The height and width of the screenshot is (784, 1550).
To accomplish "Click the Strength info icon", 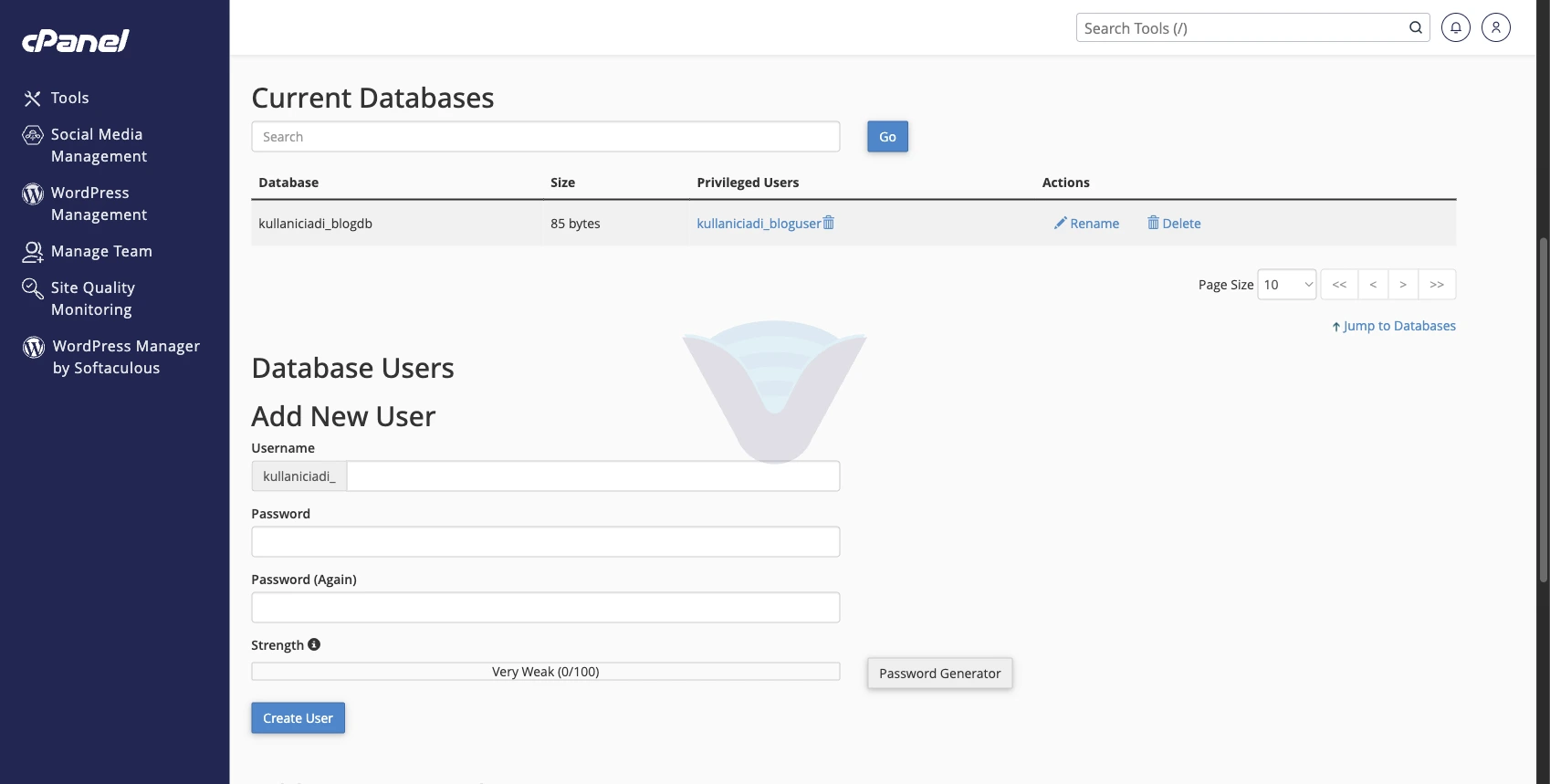I will pyautogui.click(x=314, y=644).
